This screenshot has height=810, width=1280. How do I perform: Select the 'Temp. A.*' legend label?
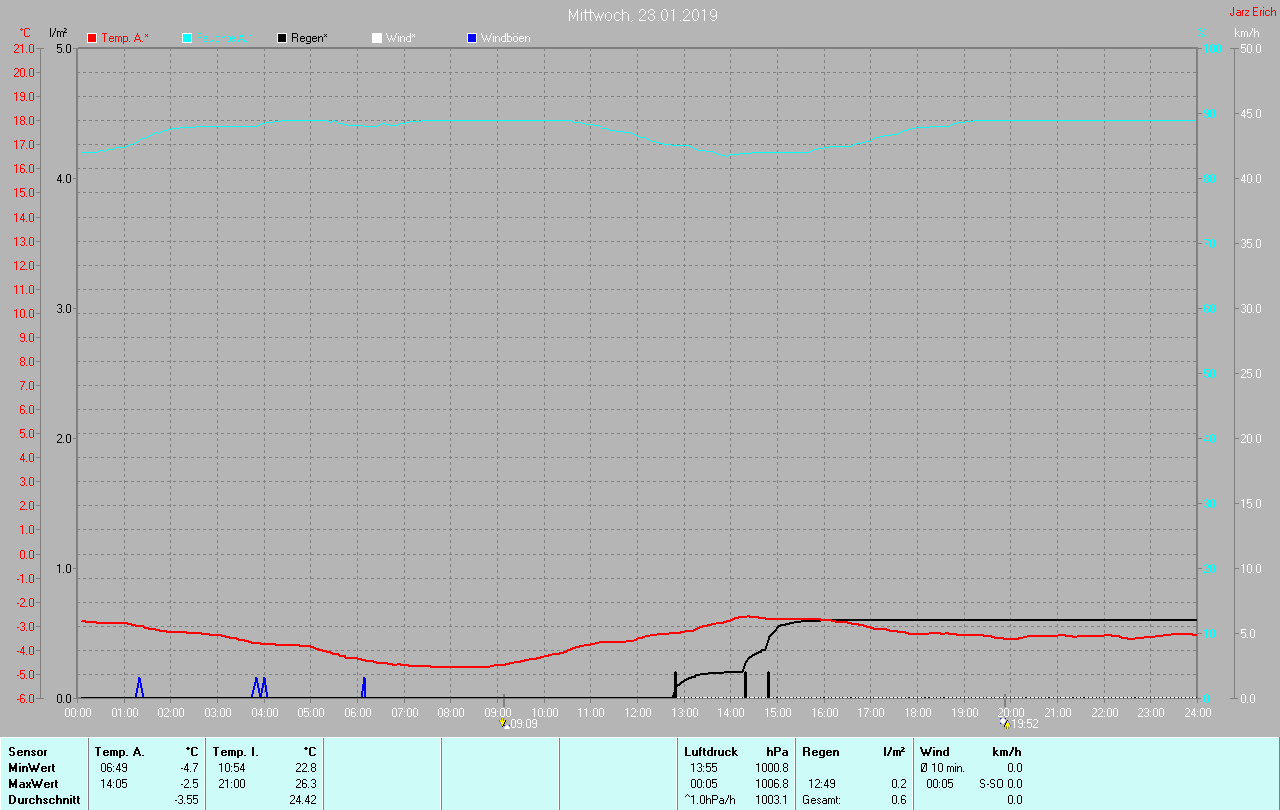coord(125,38)
